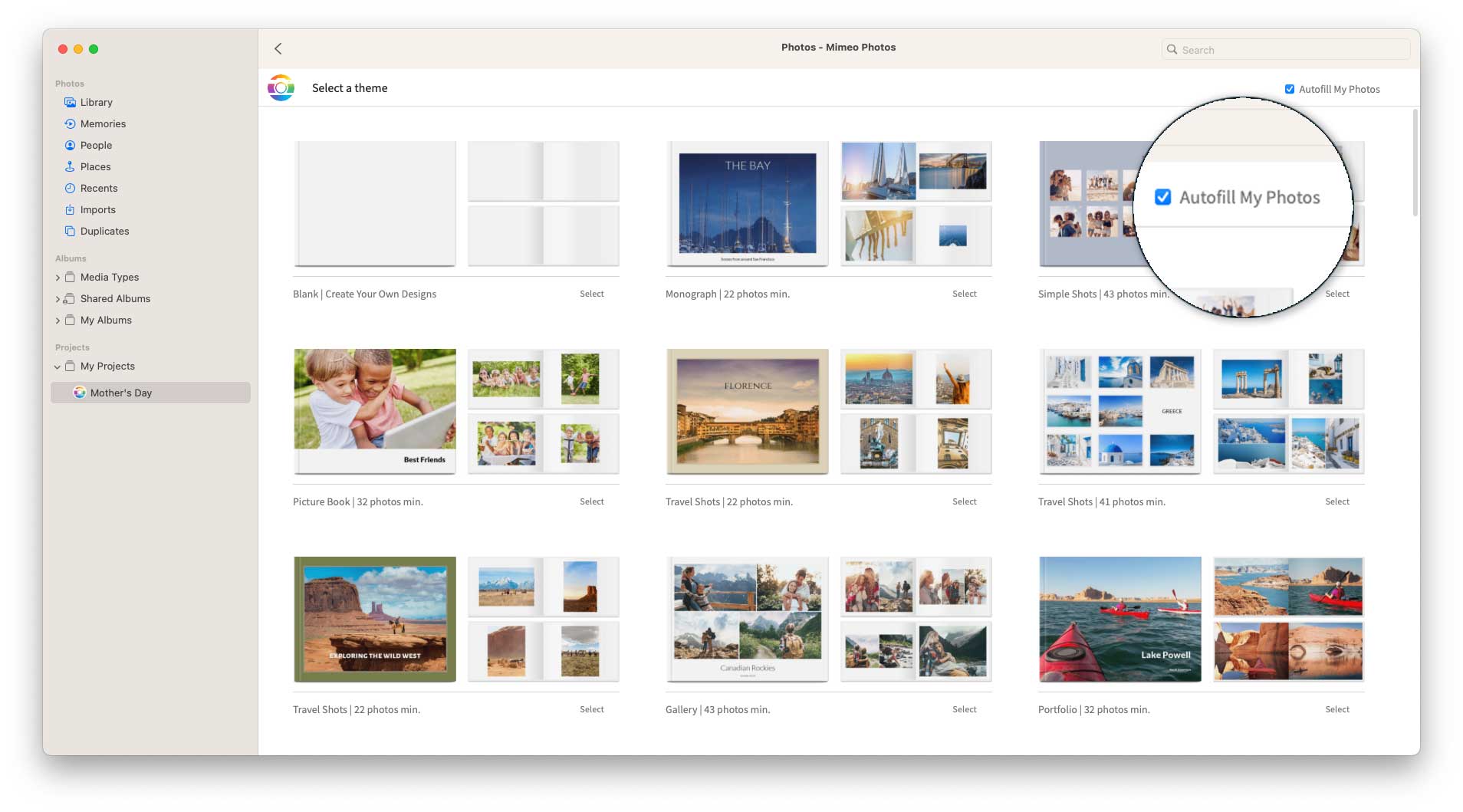Click the Shared Albums folder icon

pyautogui.click(x=70, y=298)
